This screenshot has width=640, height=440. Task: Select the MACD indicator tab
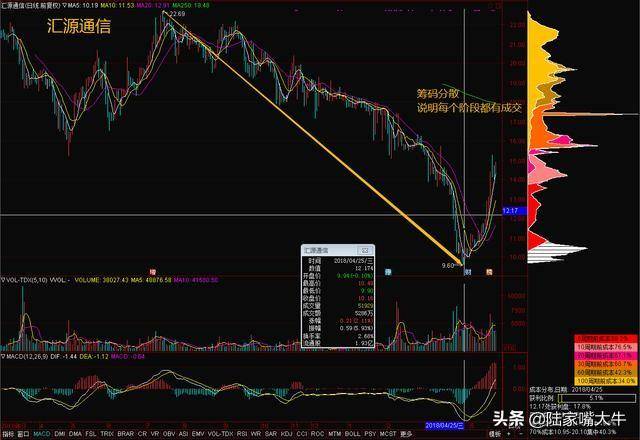tap(42, 434)
